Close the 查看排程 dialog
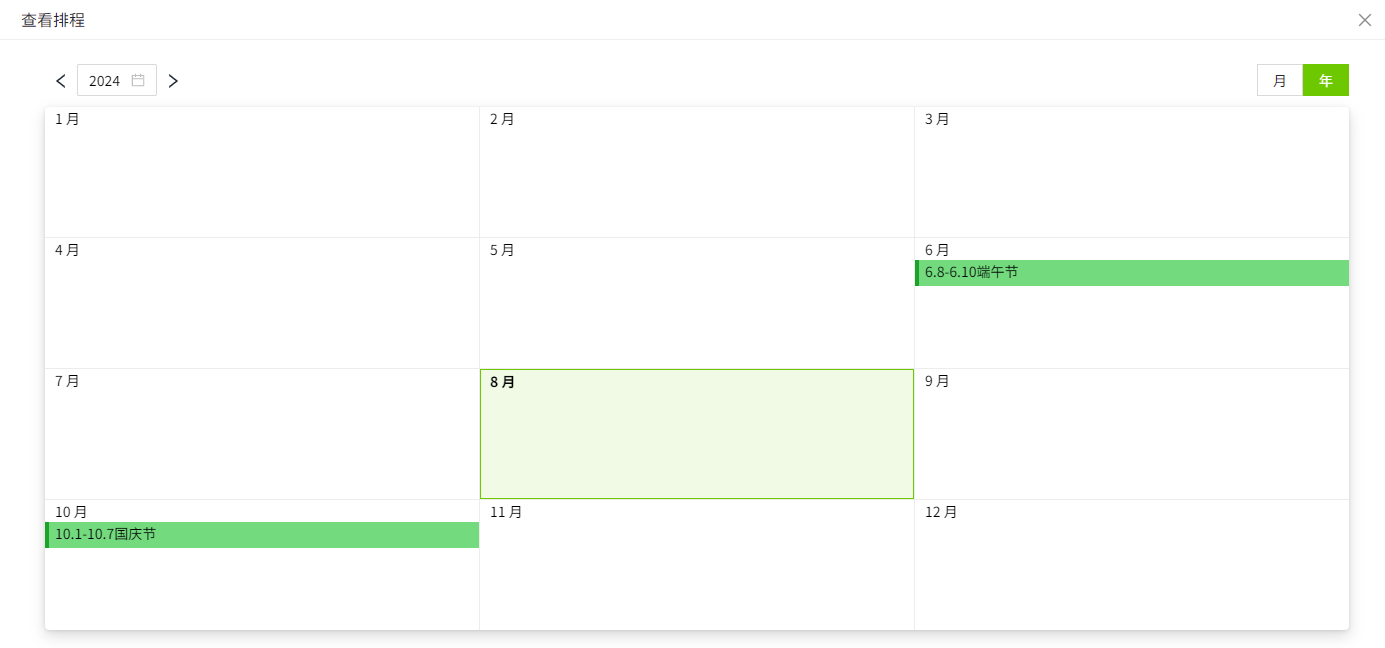The height and width of the screenshot is (648, 1385). click(1364, 20)
